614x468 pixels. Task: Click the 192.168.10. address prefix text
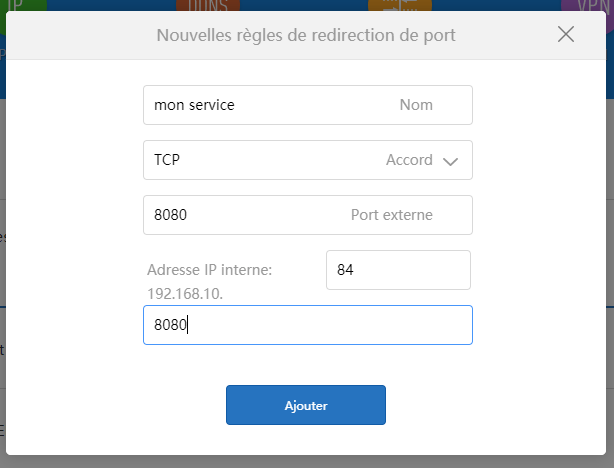(185, 294)
